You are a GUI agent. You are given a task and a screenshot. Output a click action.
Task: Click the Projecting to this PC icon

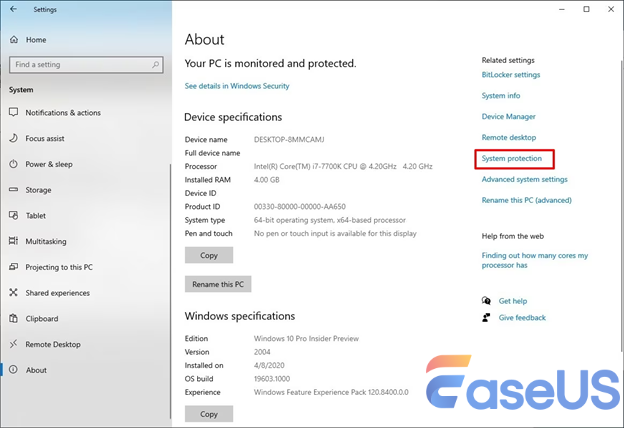tap(14, 267)
